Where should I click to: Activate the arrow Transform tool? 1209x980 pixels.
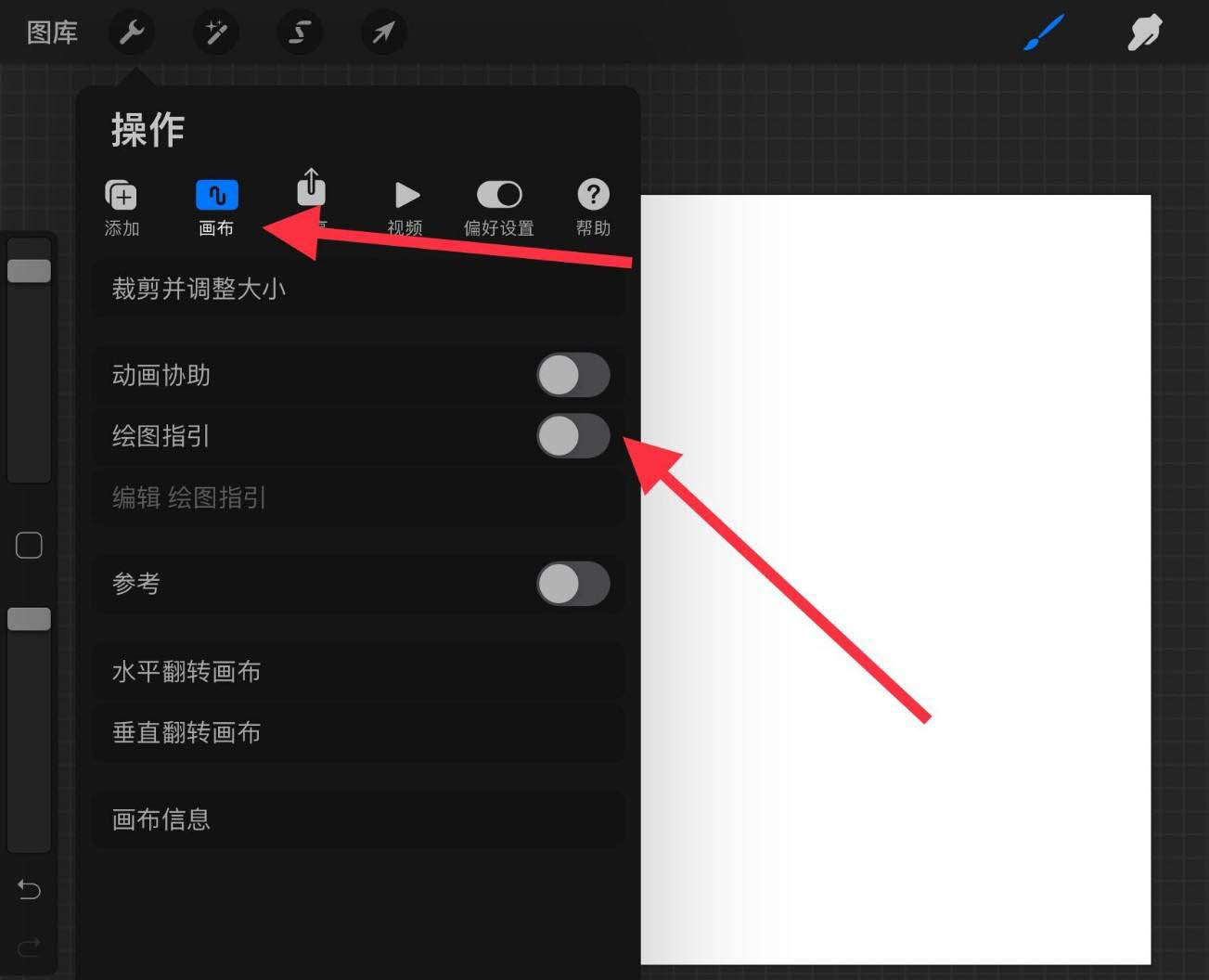tap(383, 33)
